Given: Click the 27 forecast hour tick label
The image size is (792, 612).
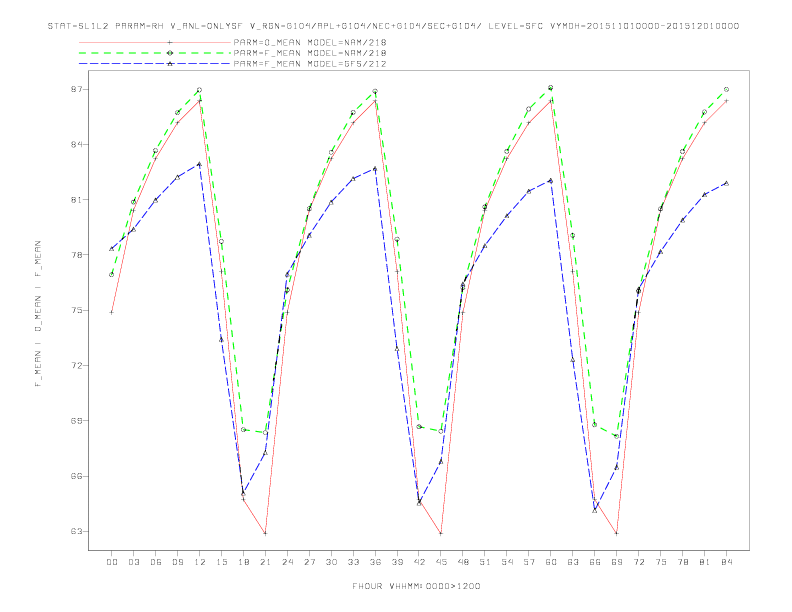Looking at the screenshot, I should click(309, 562).
